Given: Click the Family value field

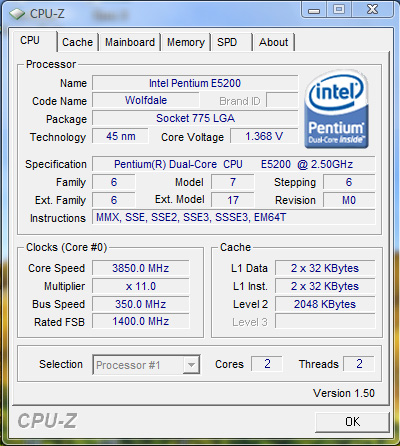Looking at the screenshot, I should pos(114,182).
